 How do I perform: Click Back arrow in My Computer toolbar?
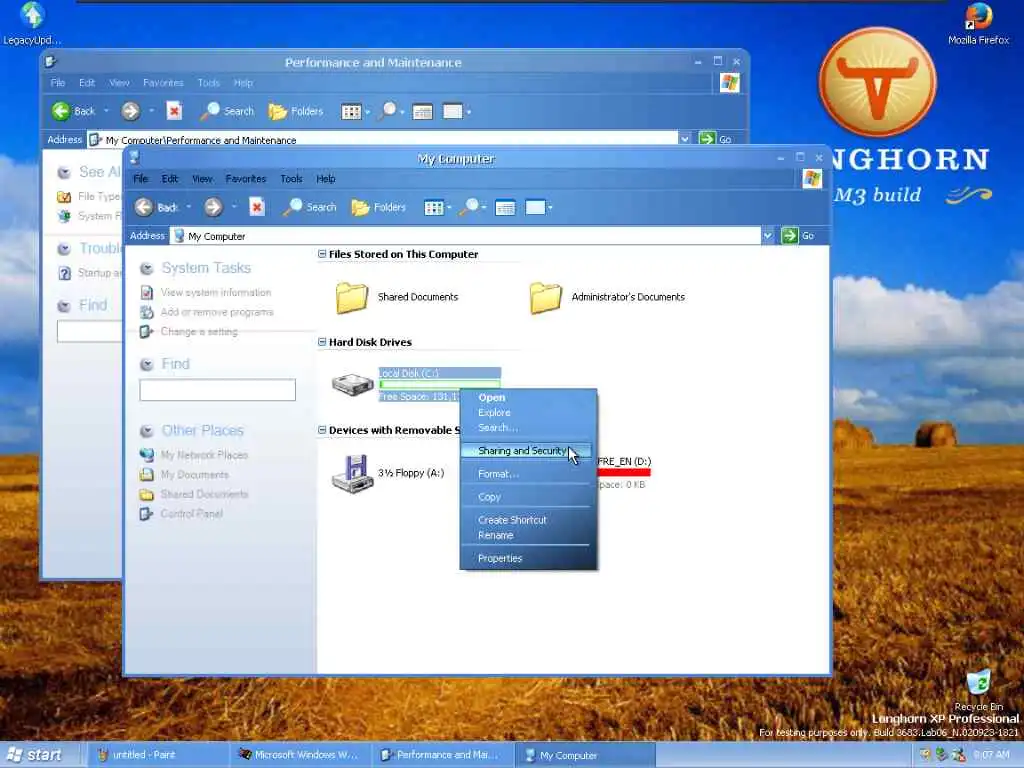point(144,207)
